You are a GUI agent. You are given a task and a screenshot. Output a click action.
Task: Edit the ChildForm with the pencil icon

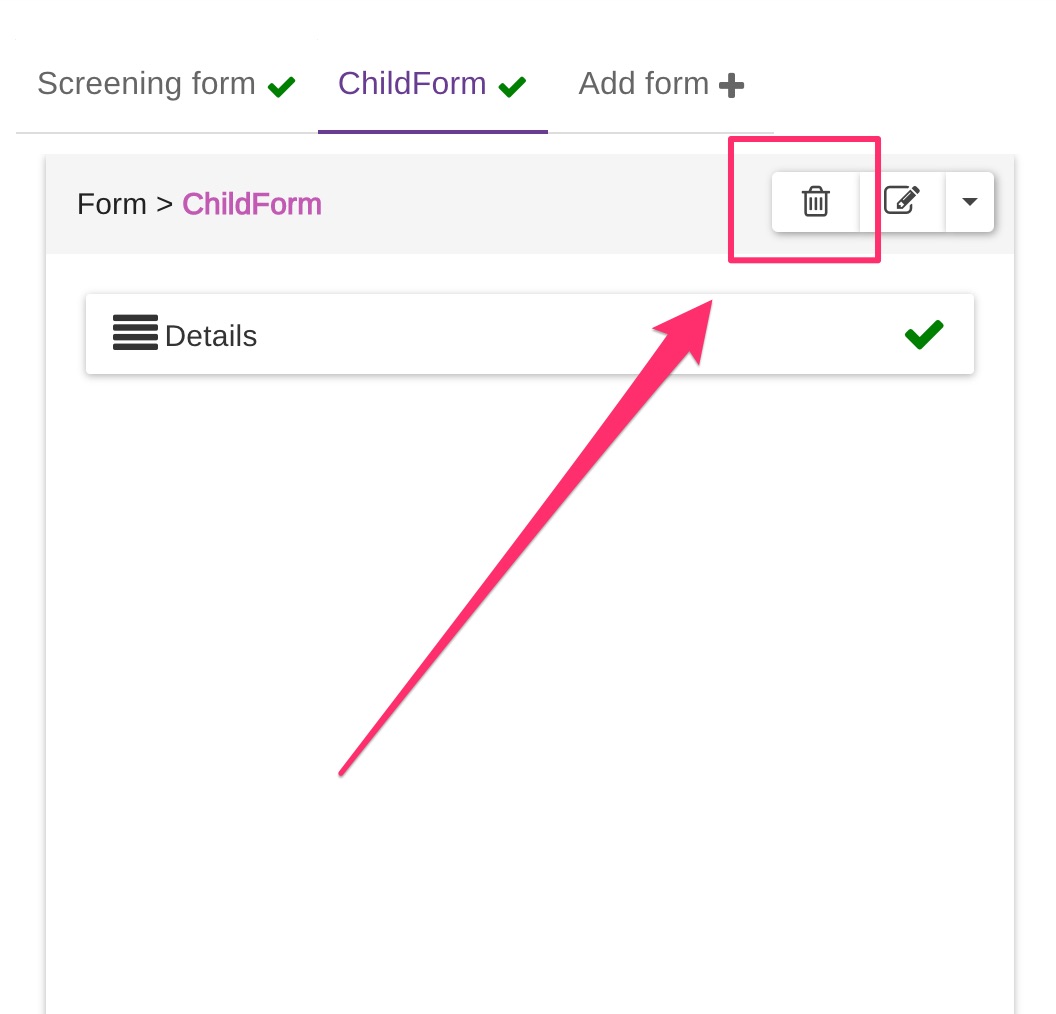click(x=902, y=201)
